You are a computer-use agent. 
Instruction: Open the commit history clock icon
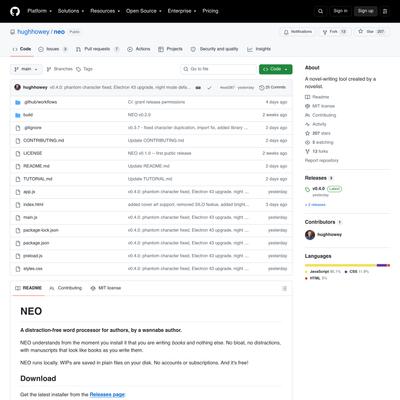tap(262, 87)
